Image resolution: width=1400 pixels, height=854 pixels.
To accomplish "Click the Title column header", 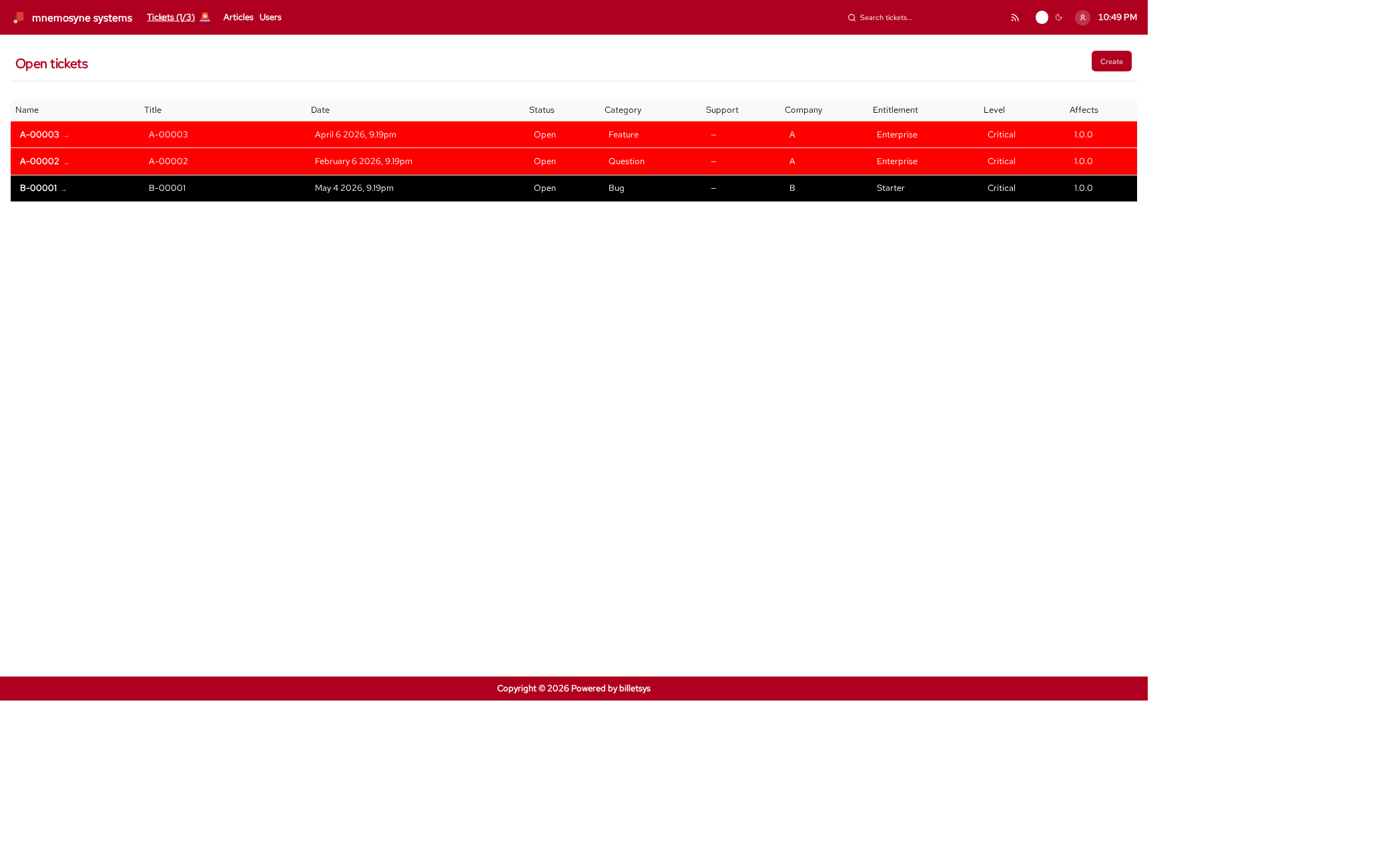I will tap(153, 110).
